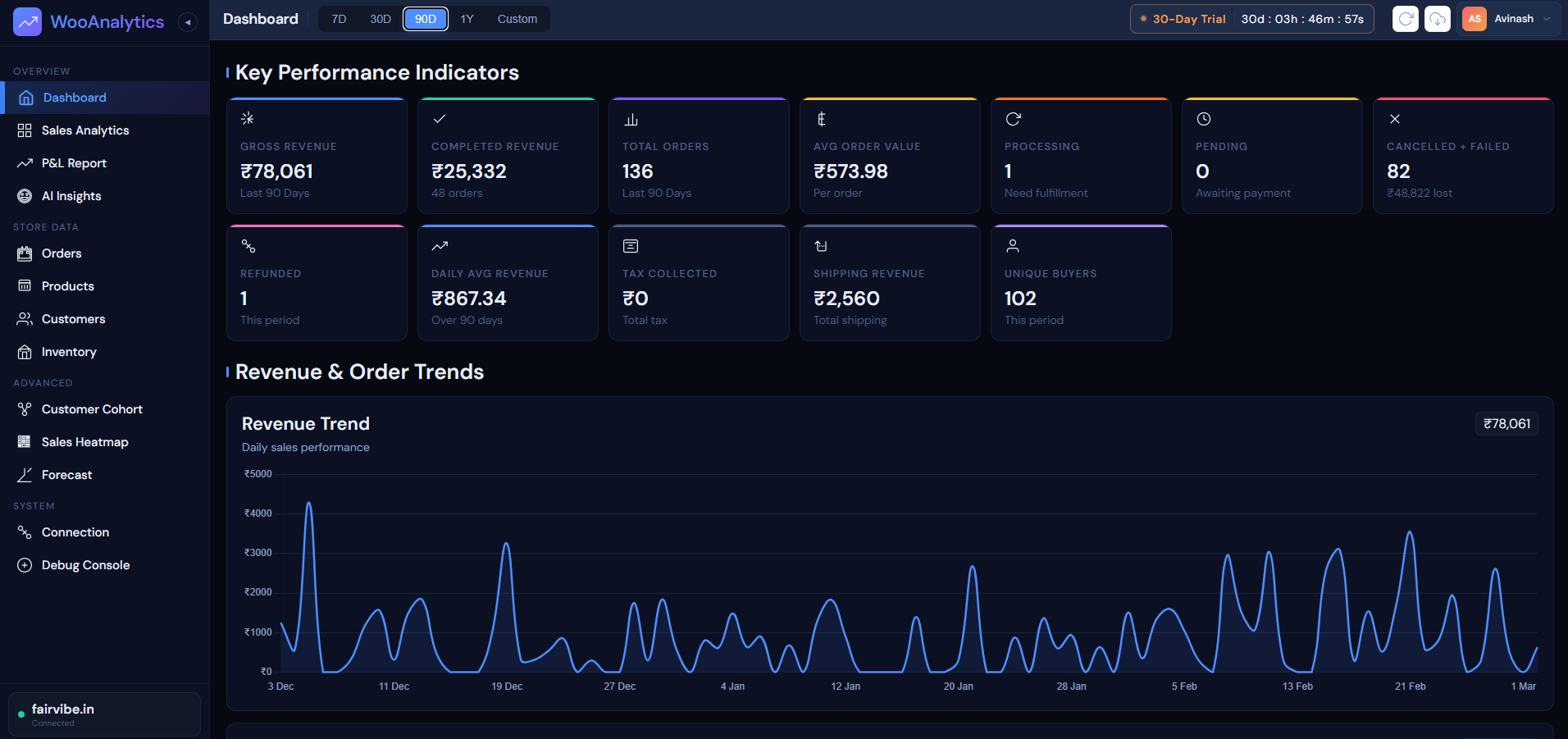Open the Avinash account dropdown

tap(1516, 18)
